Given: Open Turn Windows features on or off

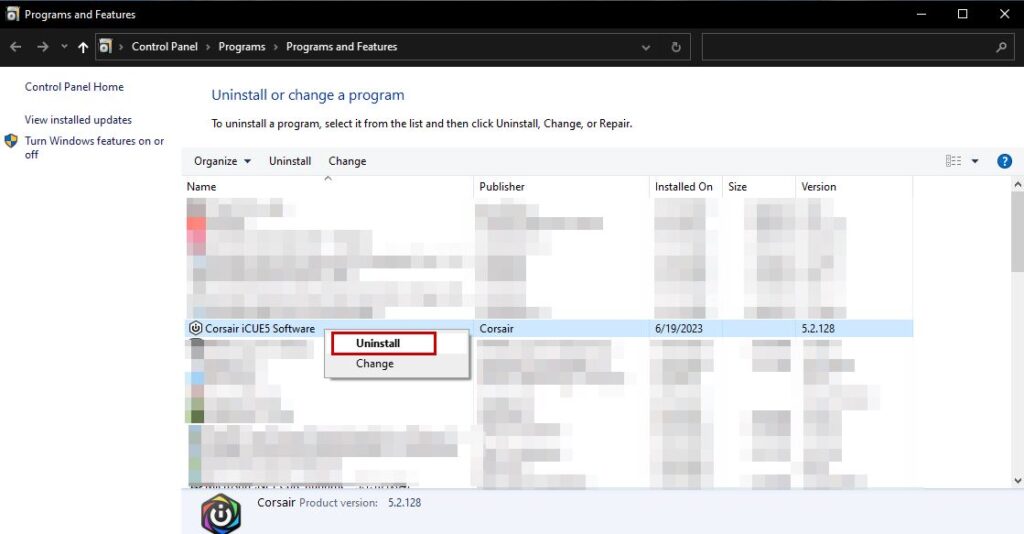Looking at the screenshot, I should click(x=94, y=148).
